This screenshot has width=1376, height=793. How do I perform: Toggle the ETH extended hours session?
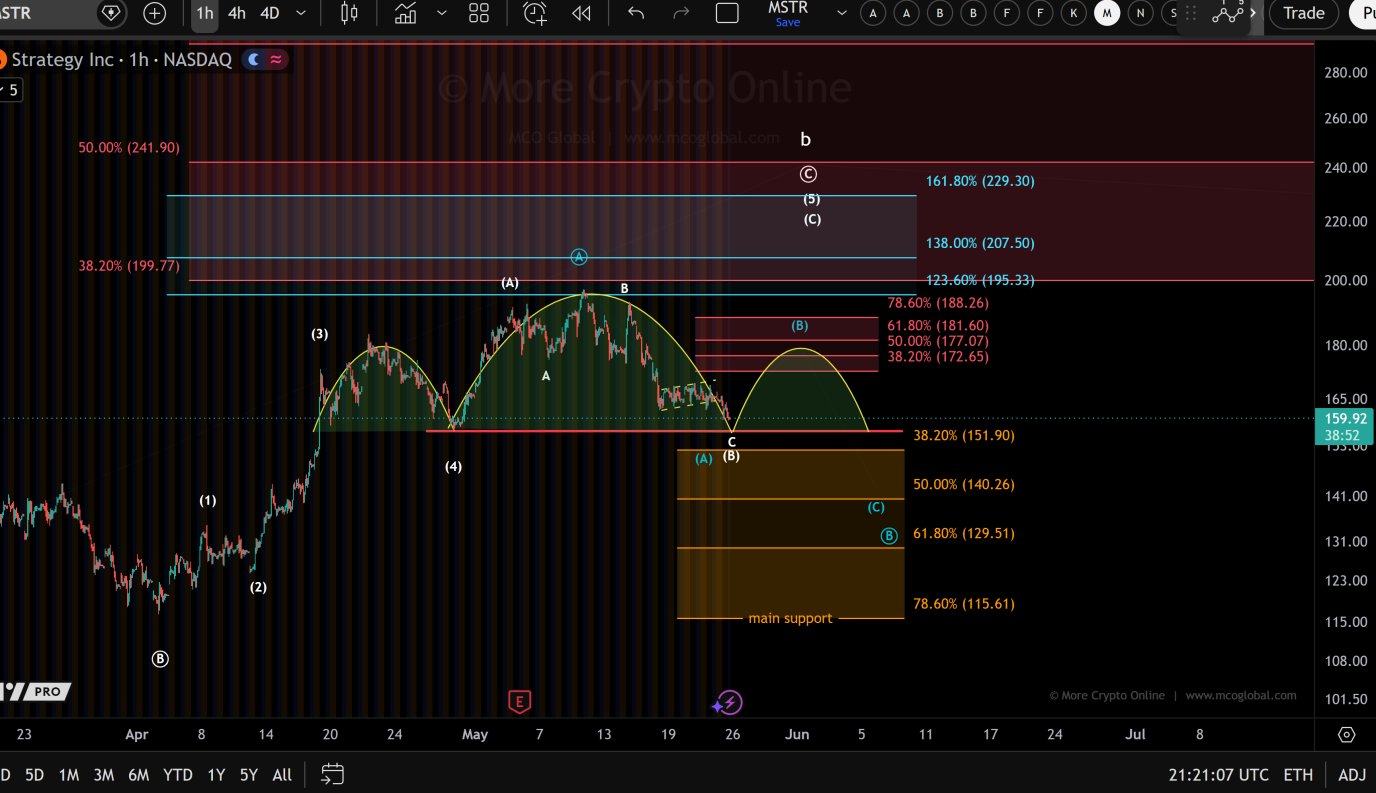[x=1298, y=775]
